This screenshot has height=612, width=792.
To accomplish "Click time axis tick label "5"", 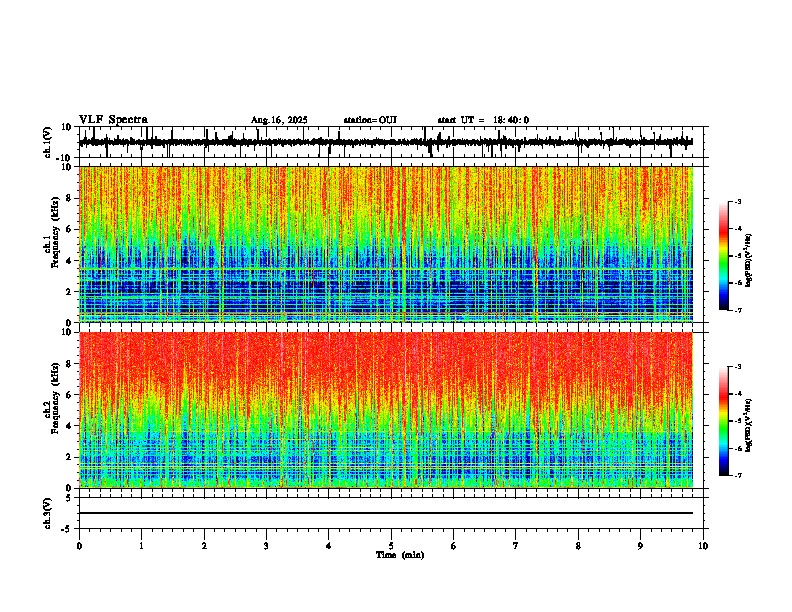I will coord(391,546).
